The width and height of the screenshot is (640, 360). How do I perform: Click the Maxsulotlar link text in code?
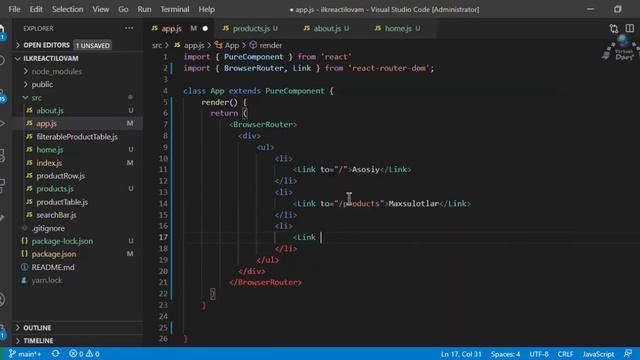(x=413, y=203)
